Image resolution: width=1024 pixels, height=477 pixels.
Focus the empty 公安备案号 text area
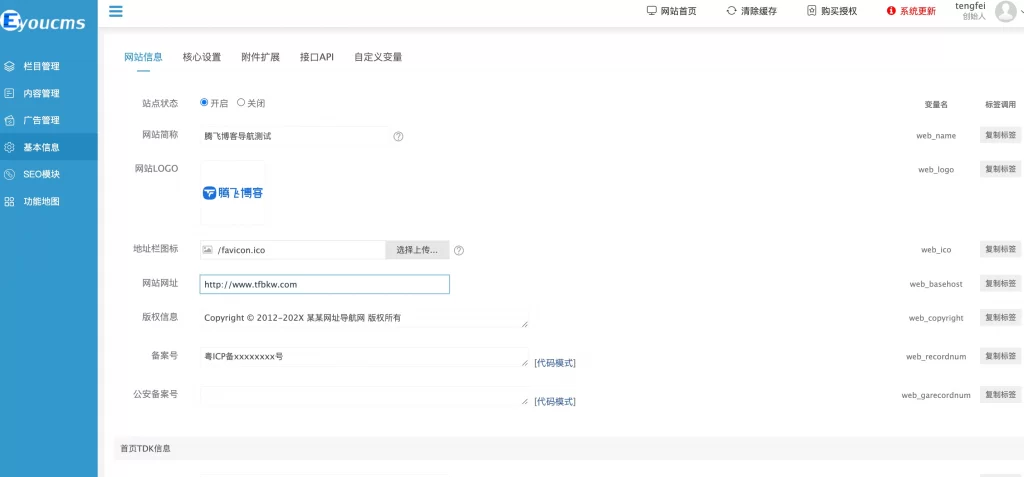[364, 396]
